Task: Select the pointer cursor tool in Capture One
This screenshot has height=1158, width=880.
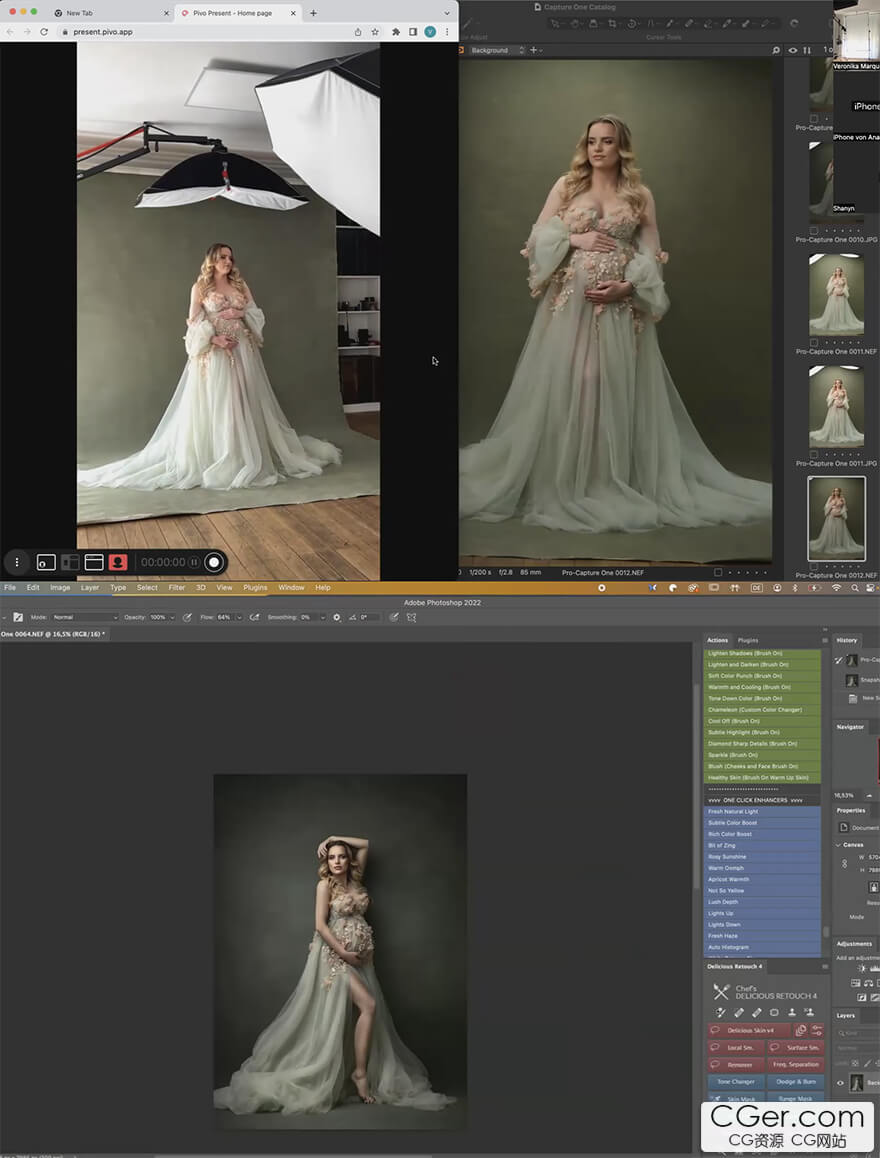Action: [555, 24]
